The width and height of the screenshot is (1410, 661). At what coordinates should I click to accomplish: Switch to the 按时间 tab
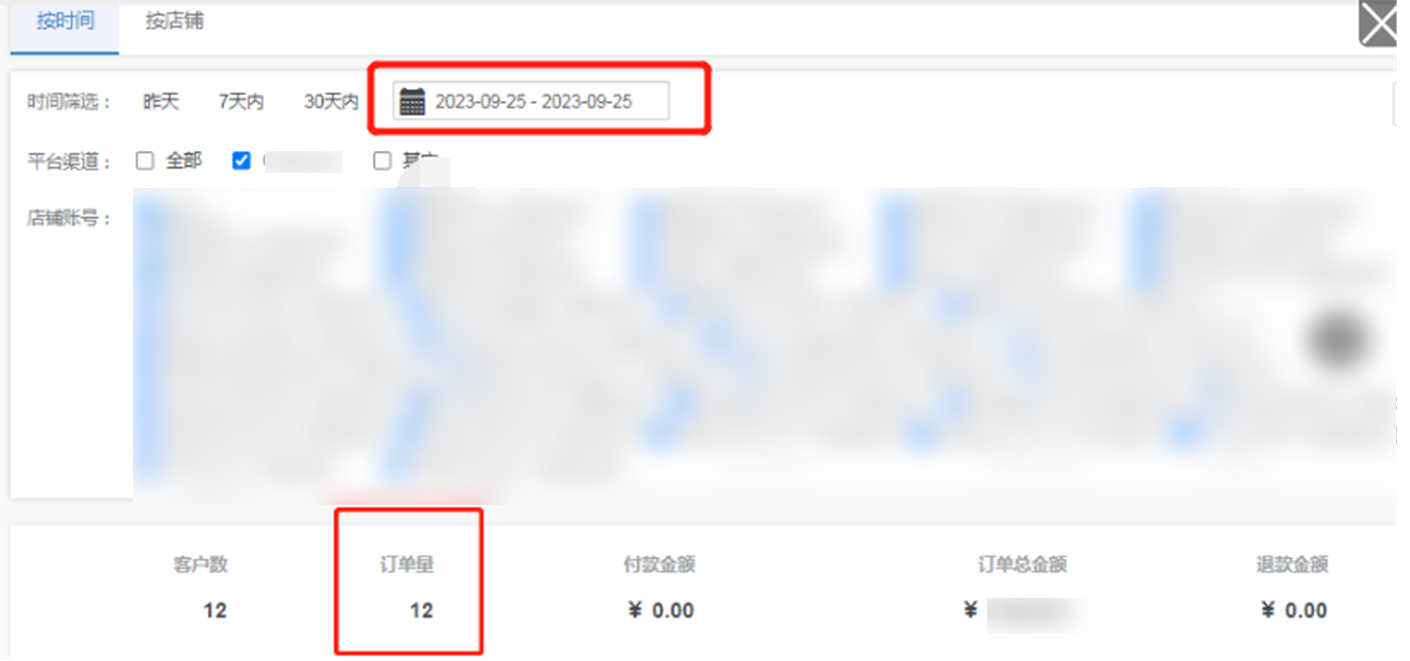click(65, 21)
